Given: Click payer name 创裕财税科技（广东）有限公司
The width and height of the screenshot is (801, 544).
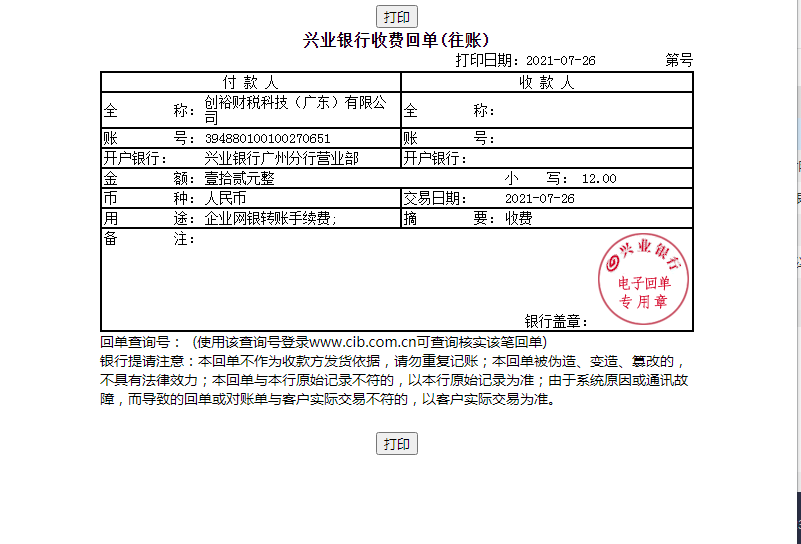Looking at the screenshot, I should click(x=294, y=109).
